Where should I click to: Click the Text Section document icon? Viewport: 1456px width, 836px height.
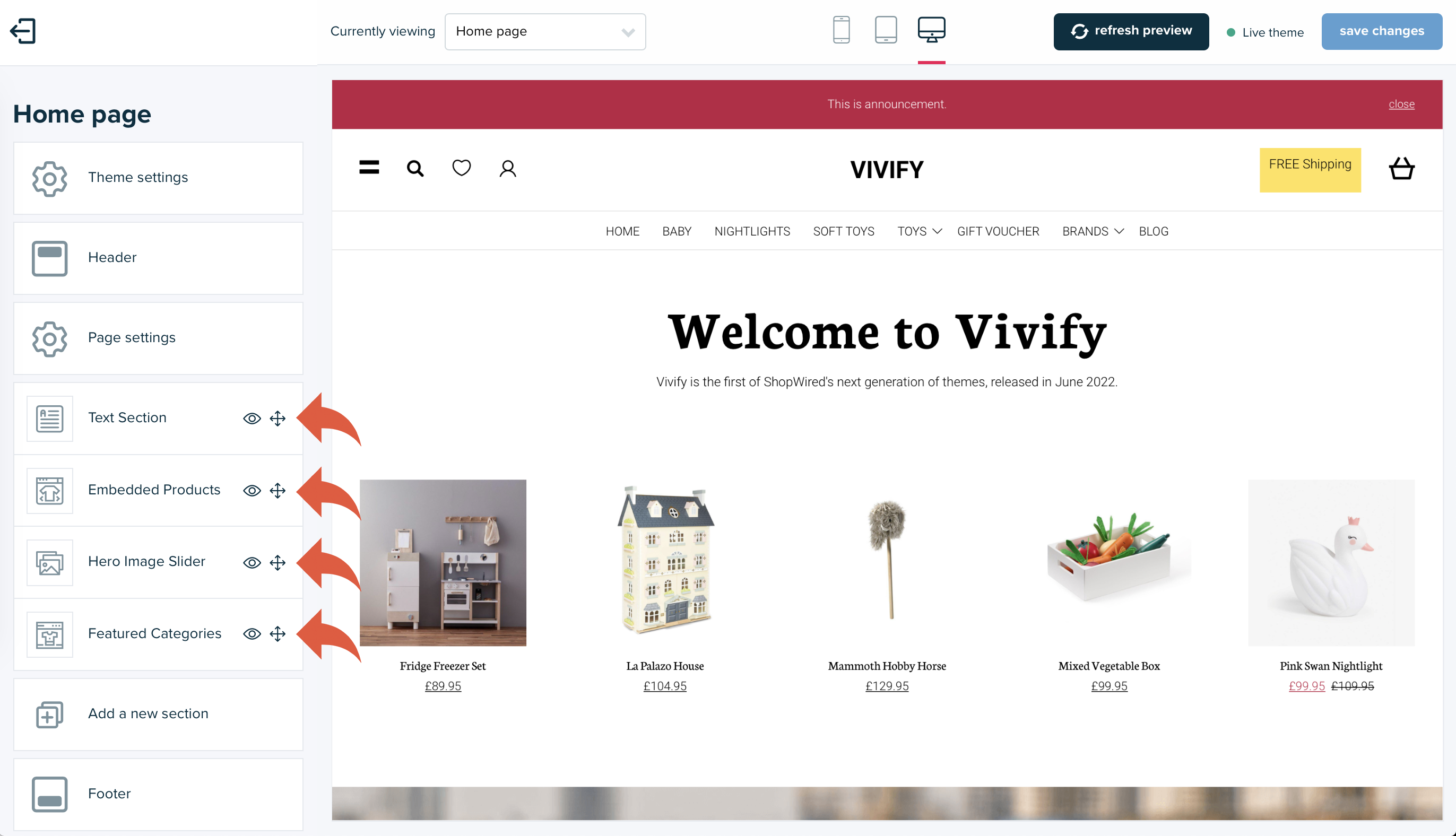49,417
